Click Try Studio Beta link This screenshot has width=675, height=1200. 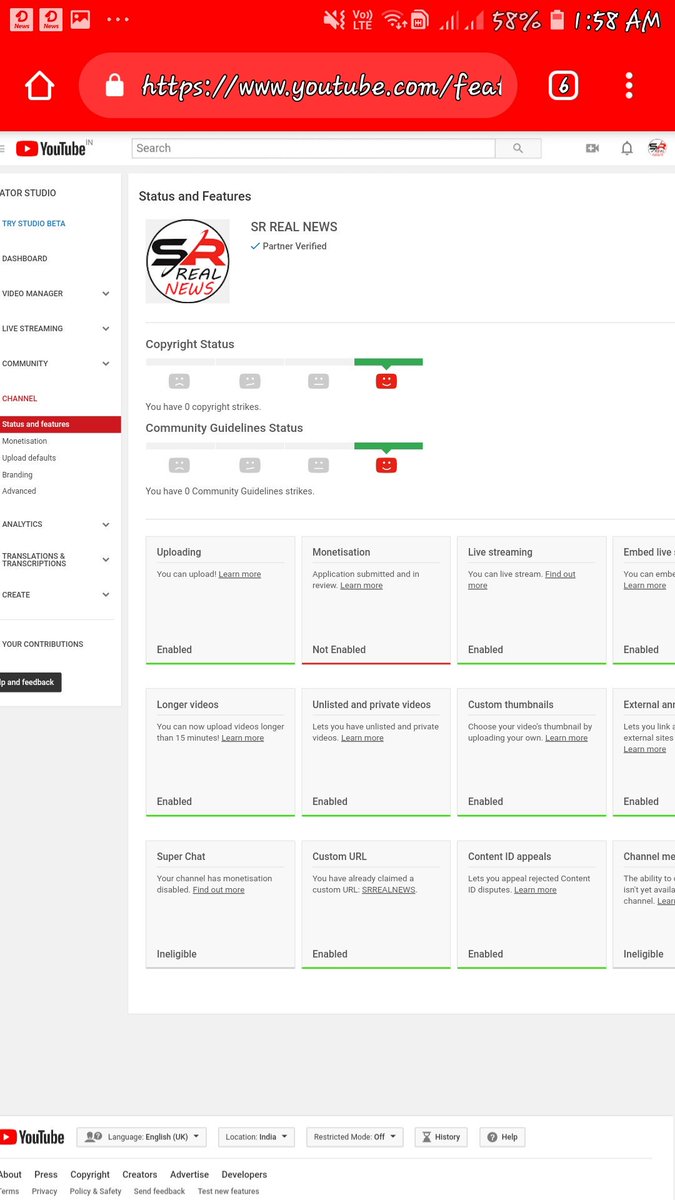tap(34, 224)
